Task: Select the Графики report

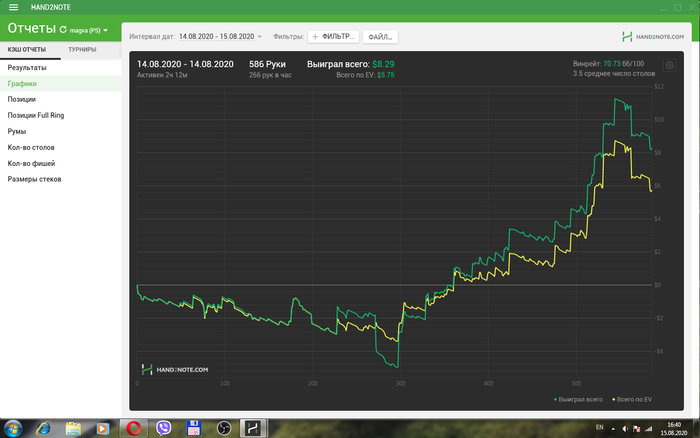Action: click(x=61, y=83)
